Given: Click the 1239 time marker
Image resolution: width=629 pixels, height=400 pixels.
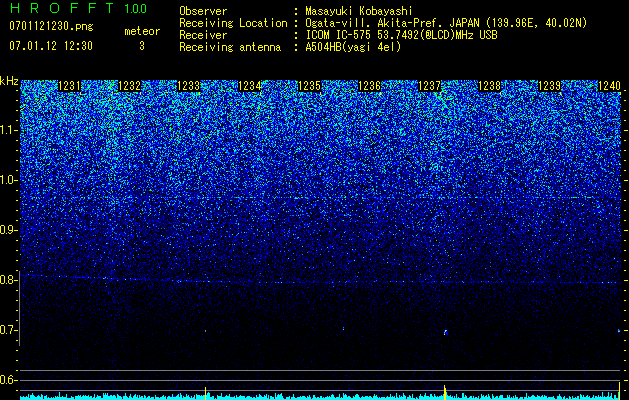Looking at the screenshot, I should tap(549, 86).
